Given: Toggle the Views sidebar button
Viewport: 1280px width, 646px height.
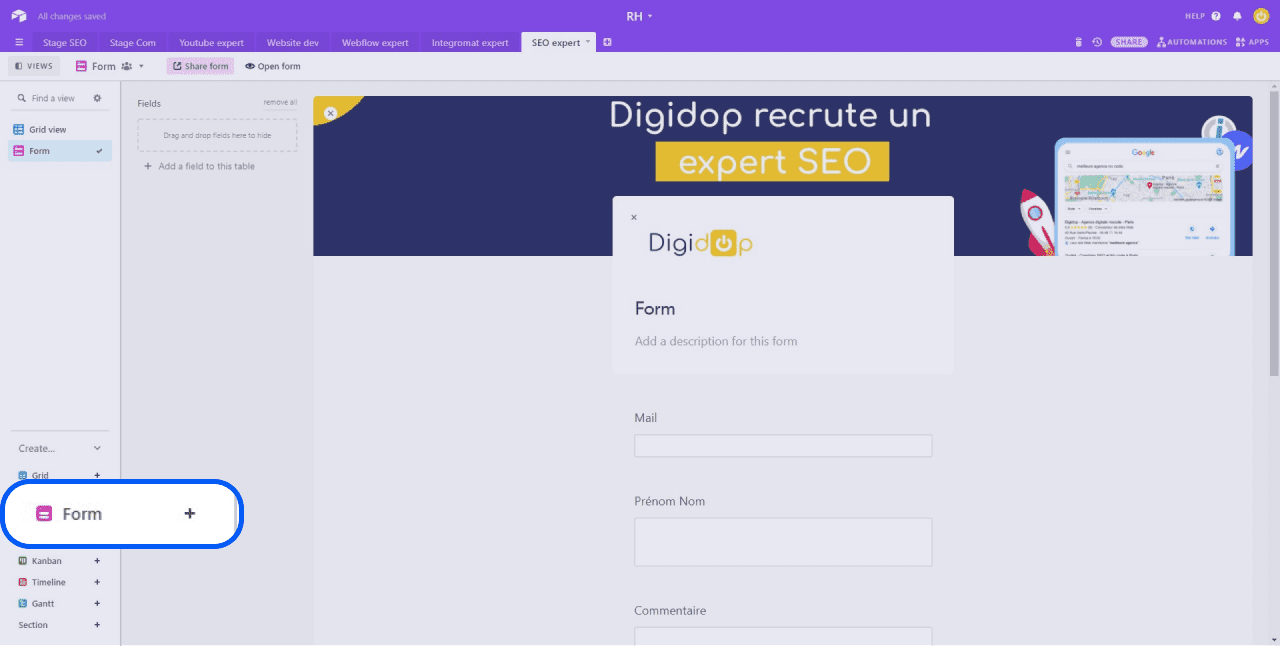Looking at the screenshot, I should pyautogui.click(x=34, y=66).
